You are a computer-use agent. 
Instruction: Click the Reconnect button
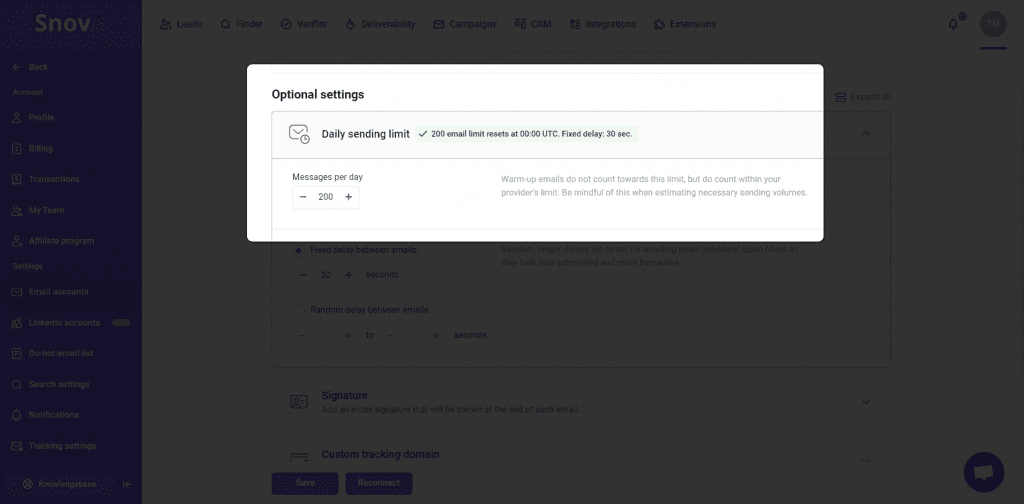click(x=379, y=483)
